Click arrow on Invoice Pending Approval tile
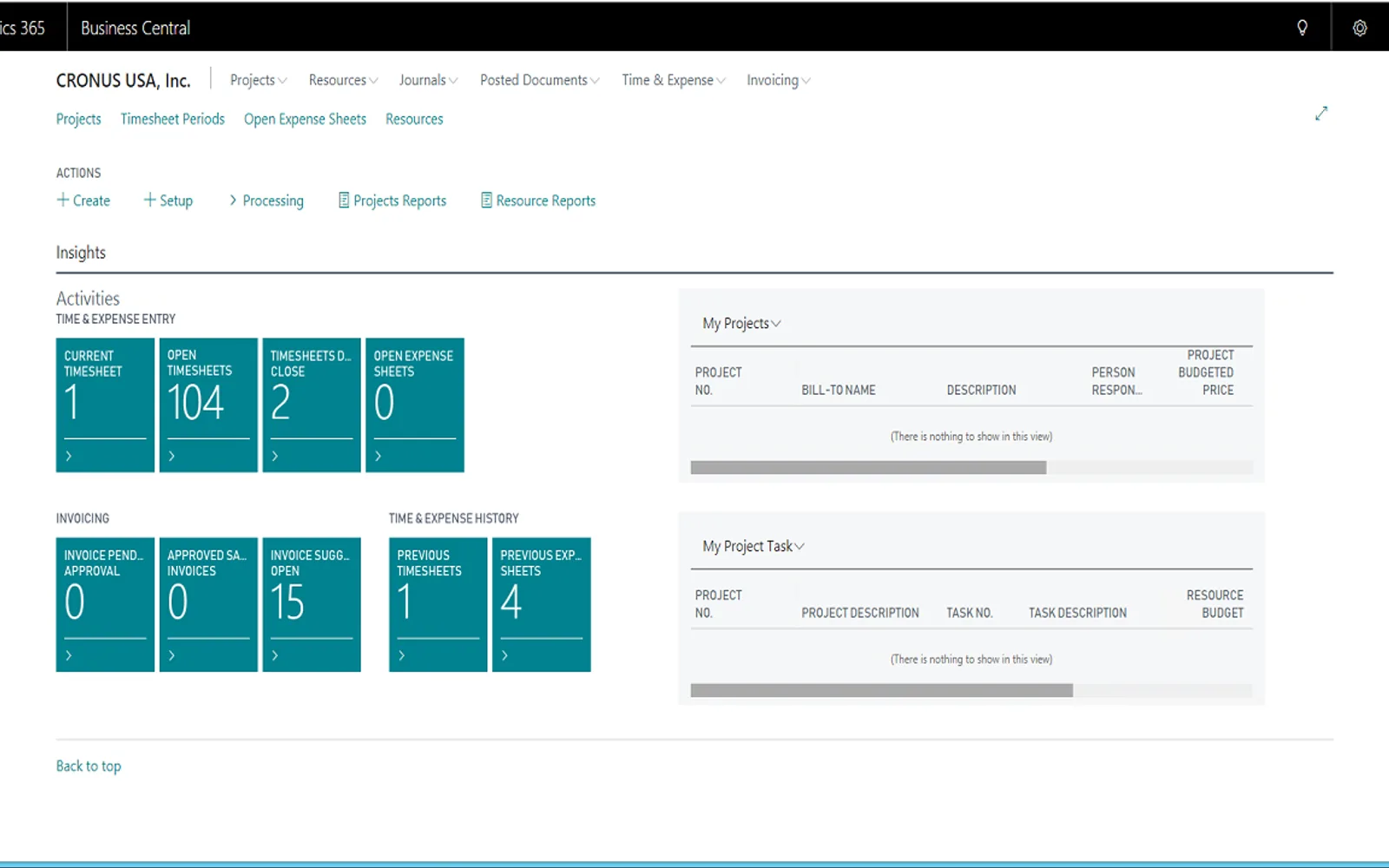This screenshot has height=868, width=1389. pos(69,655)
